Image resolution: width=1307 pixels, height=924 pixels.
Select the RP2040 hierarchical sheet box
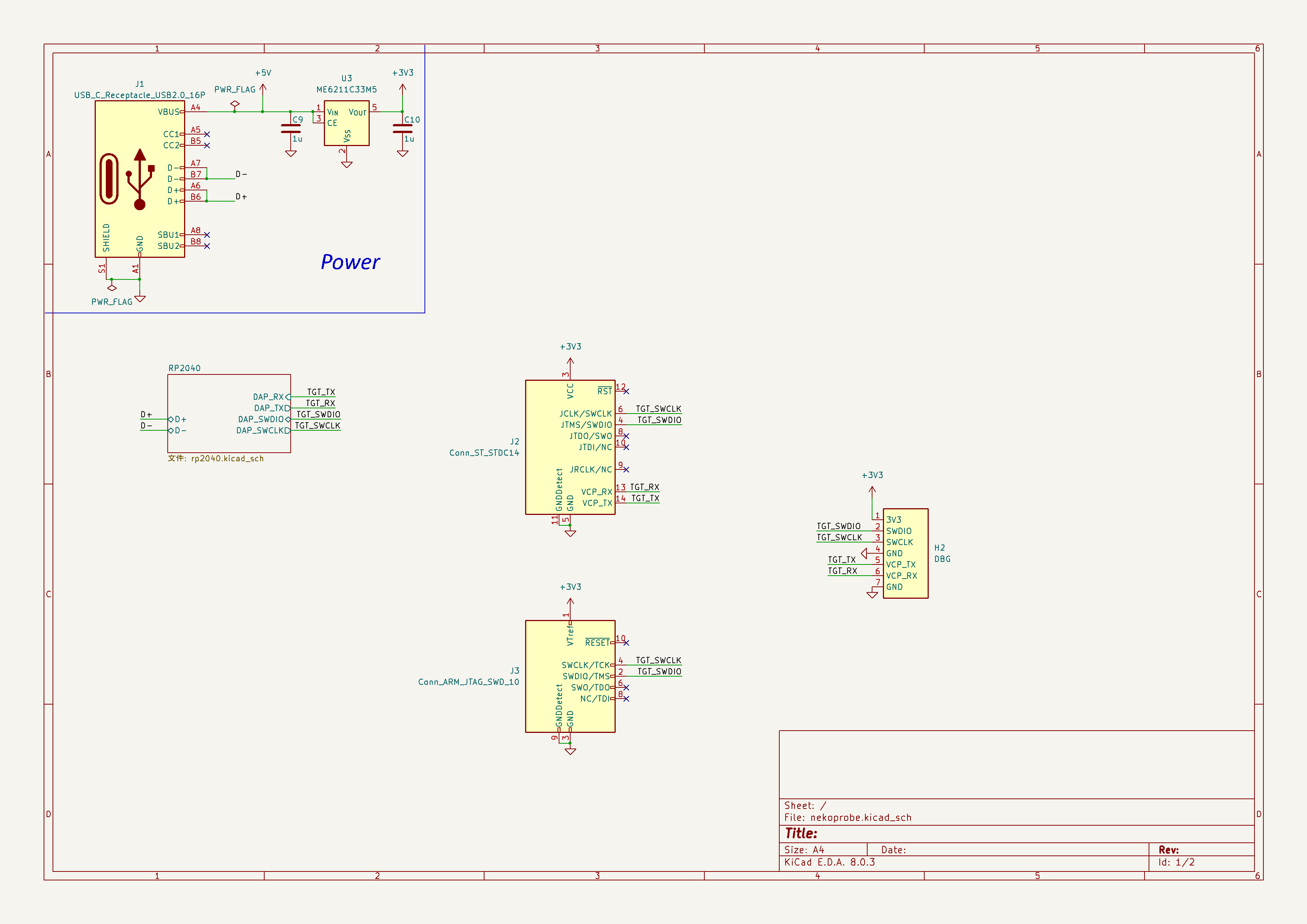229,414
